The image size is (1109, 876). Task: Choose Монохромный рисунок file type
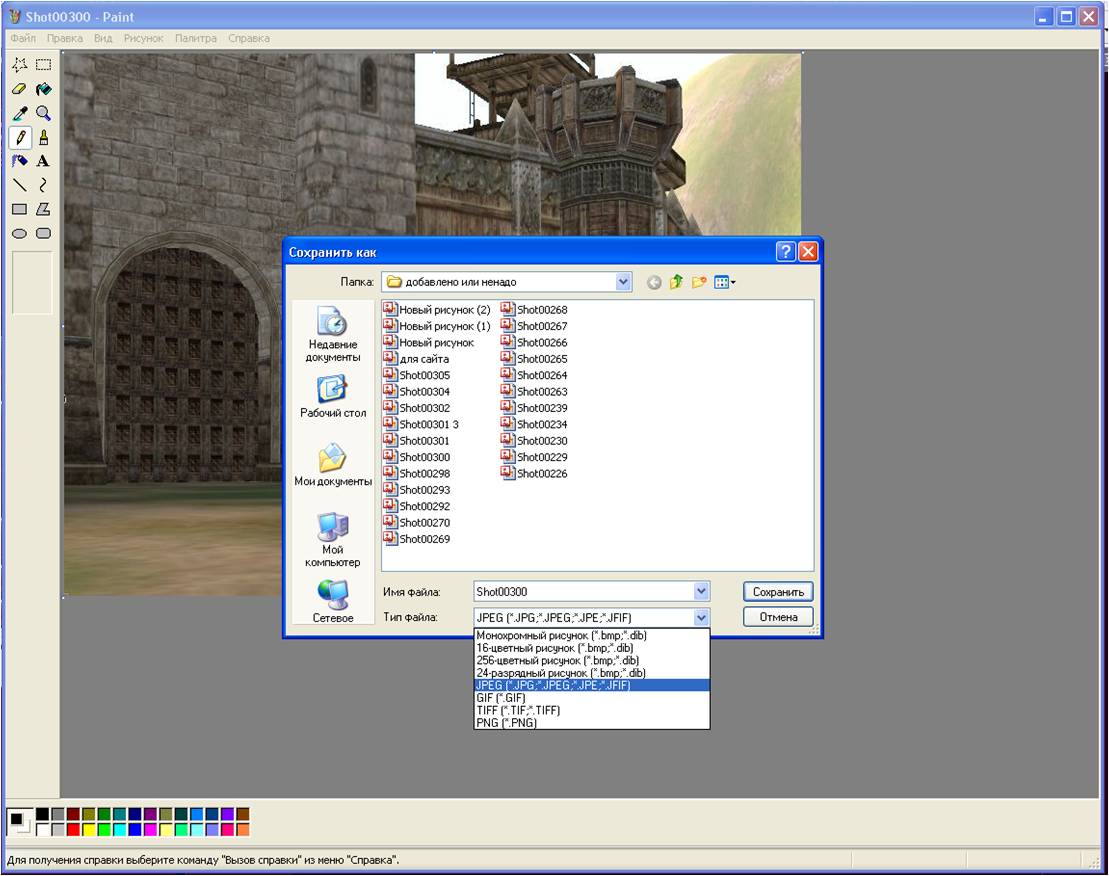(x=591, y=635)
